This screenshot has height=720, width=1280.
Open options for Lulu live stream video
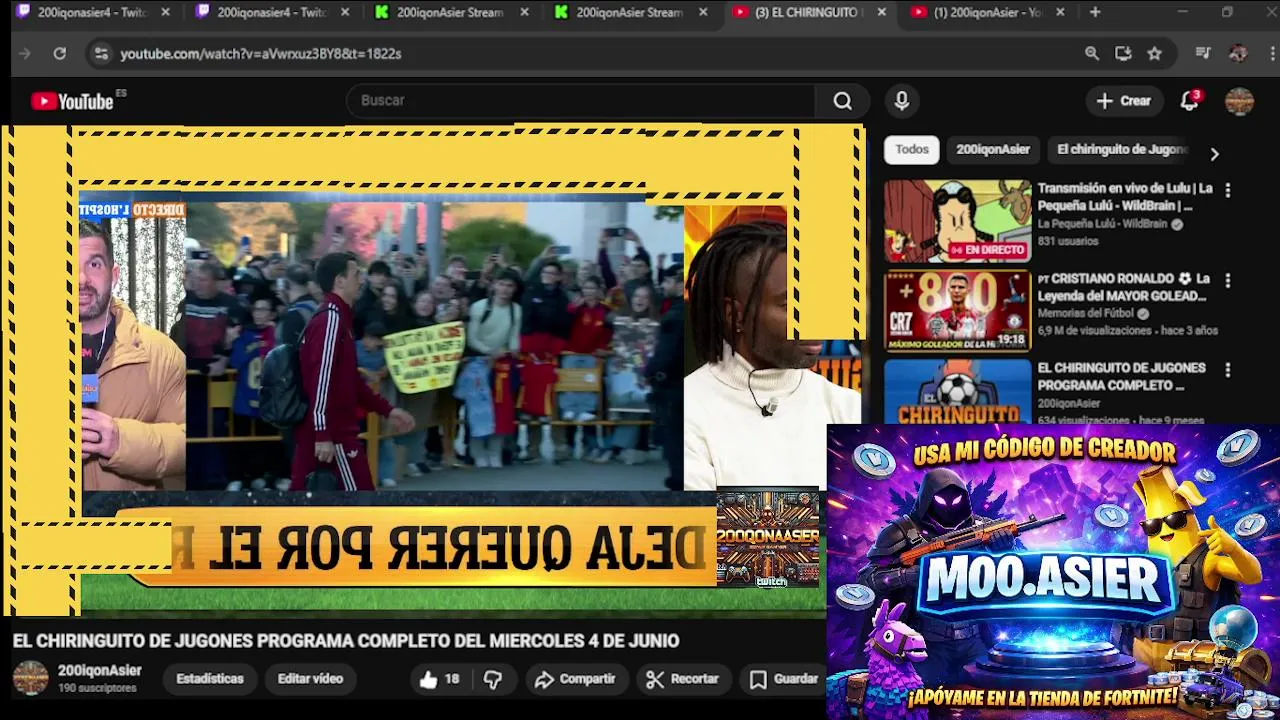[1228, 190]
